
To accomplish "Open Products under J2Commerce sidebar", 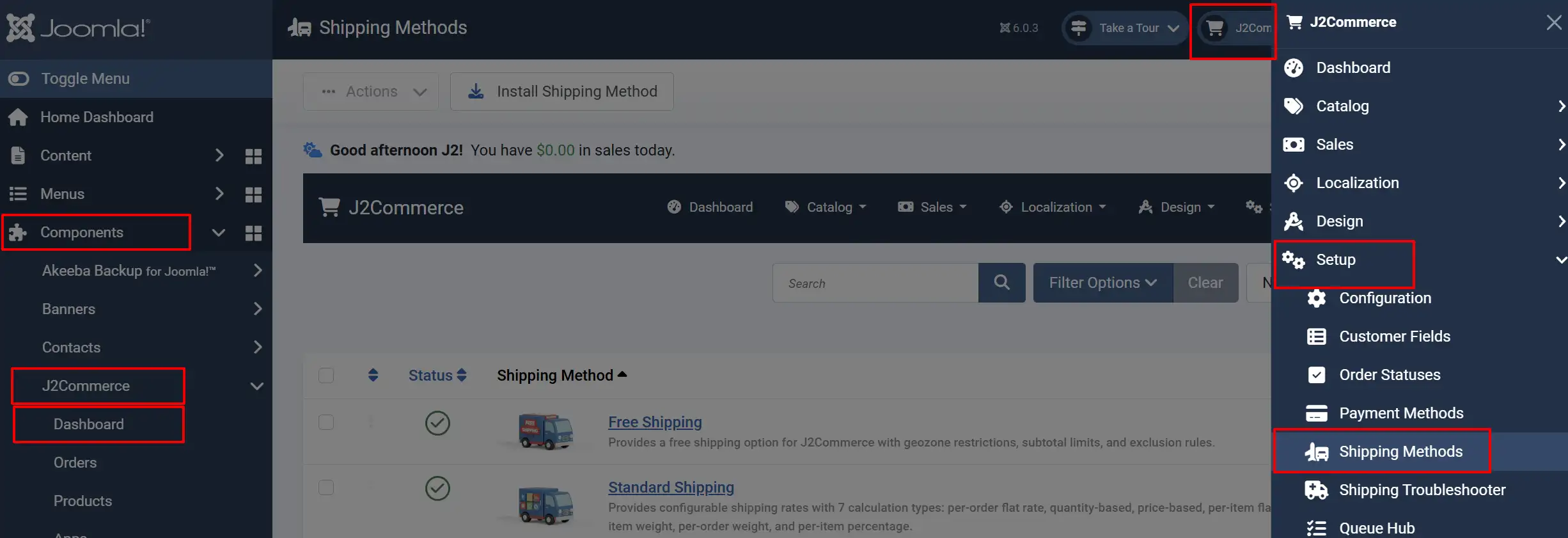I will (x=82, y=501).
